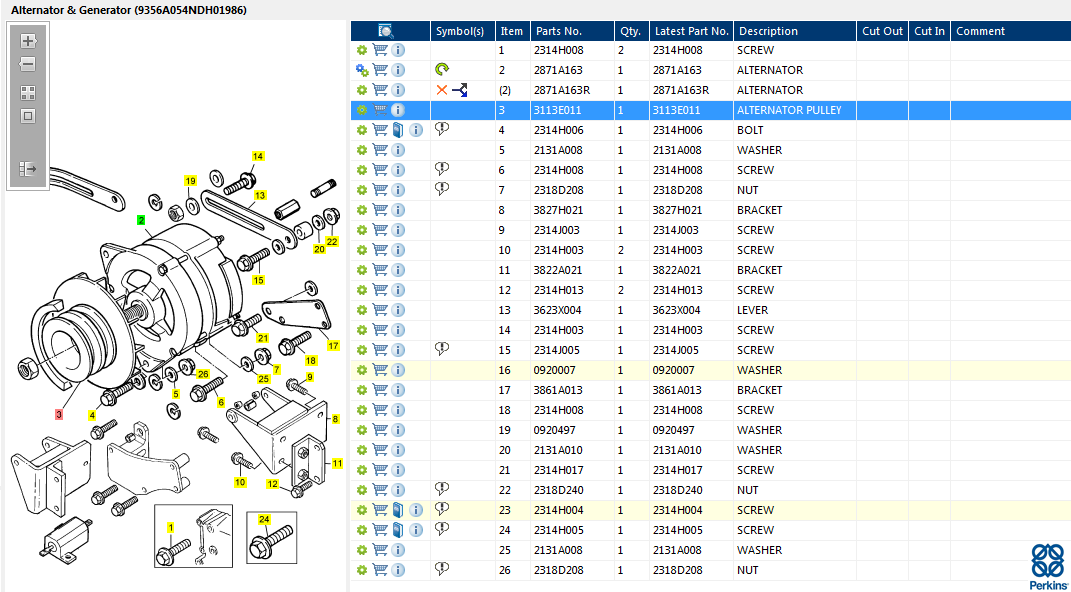This screenshot has width=1071, height=592.
Task: Click the Cut In column header
Action: click(x=930, y=31)
